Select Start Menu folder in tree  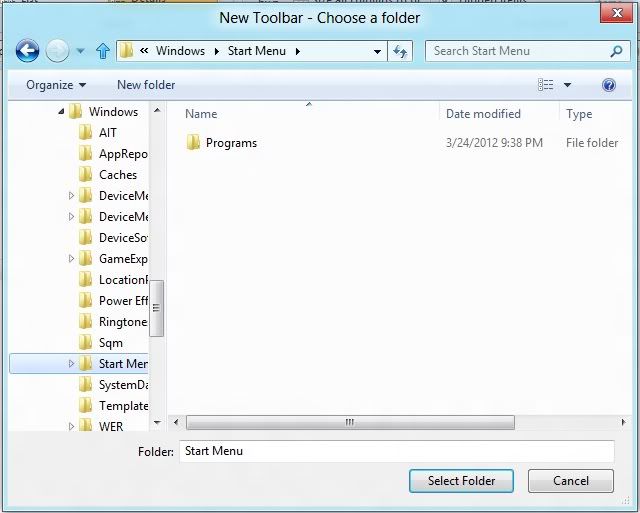coord(113,364)
